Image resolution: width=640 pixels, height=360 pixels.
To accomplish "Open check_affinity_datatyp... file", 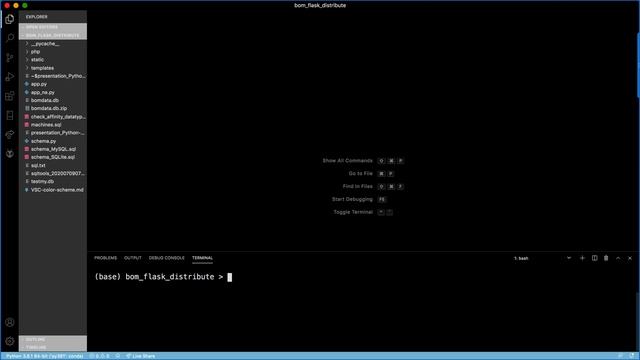I will (x=53, y=116).
